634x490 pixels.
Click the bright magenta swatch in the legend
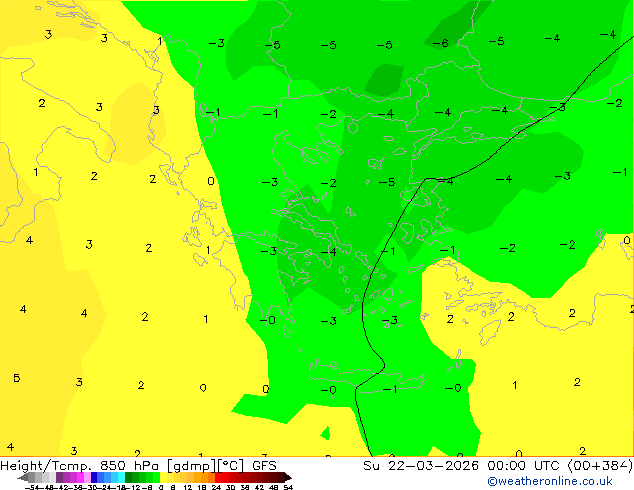click(x=80, y=478)
